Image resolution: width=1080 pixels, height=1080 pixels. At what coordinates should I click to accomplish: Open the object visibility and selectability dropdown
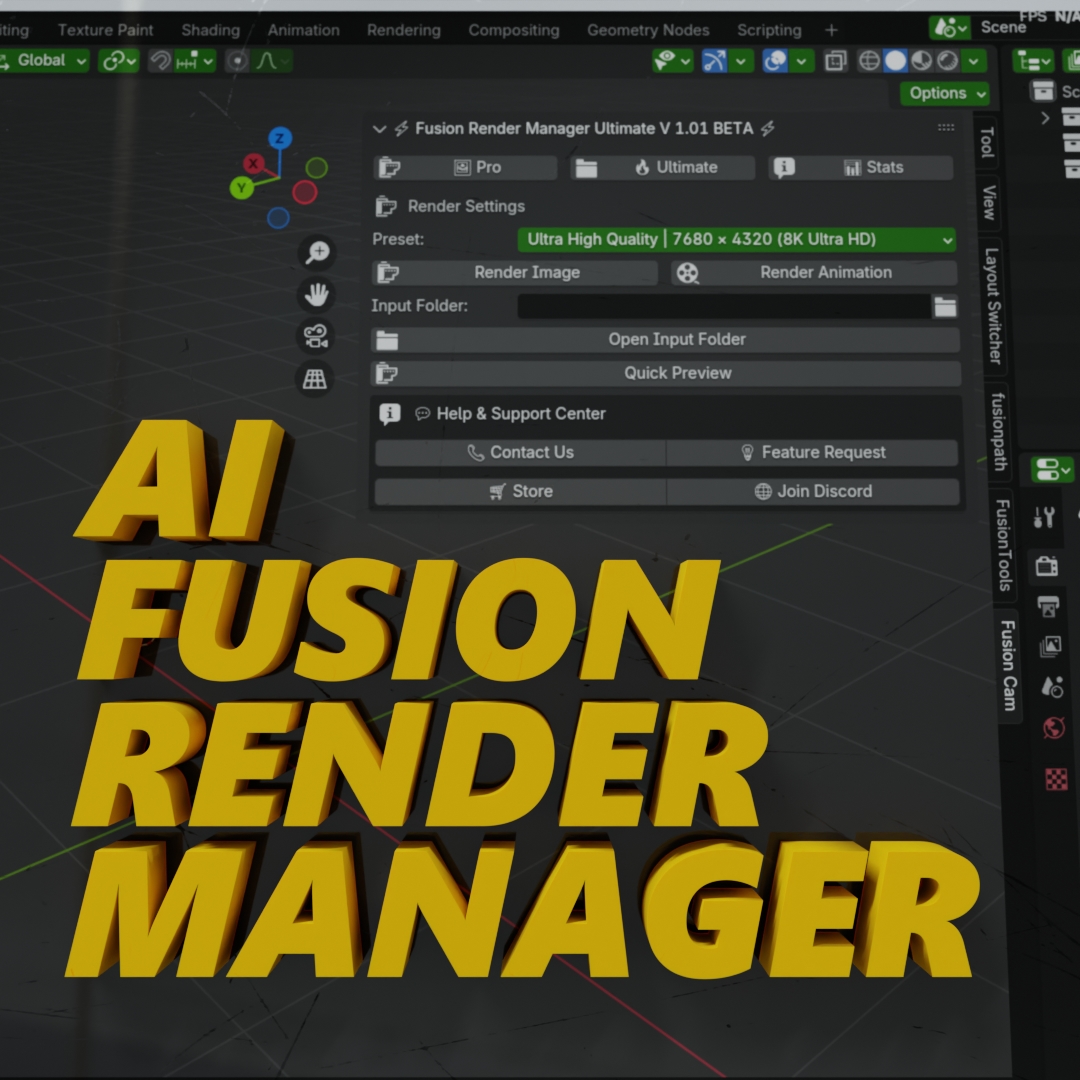pyautogui.click(x=672, y=61)
